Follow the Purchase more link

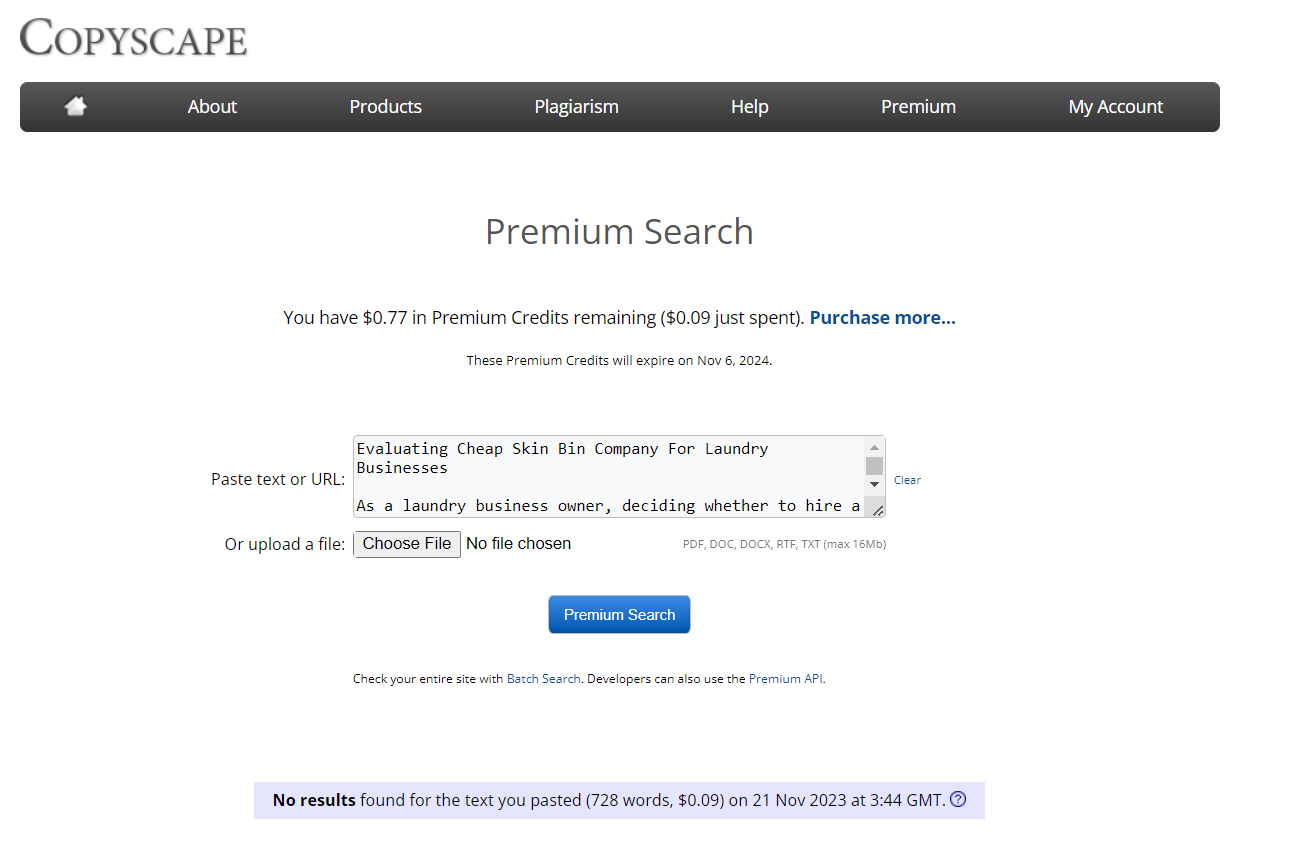pyautogui.click(x=882, y=318)
